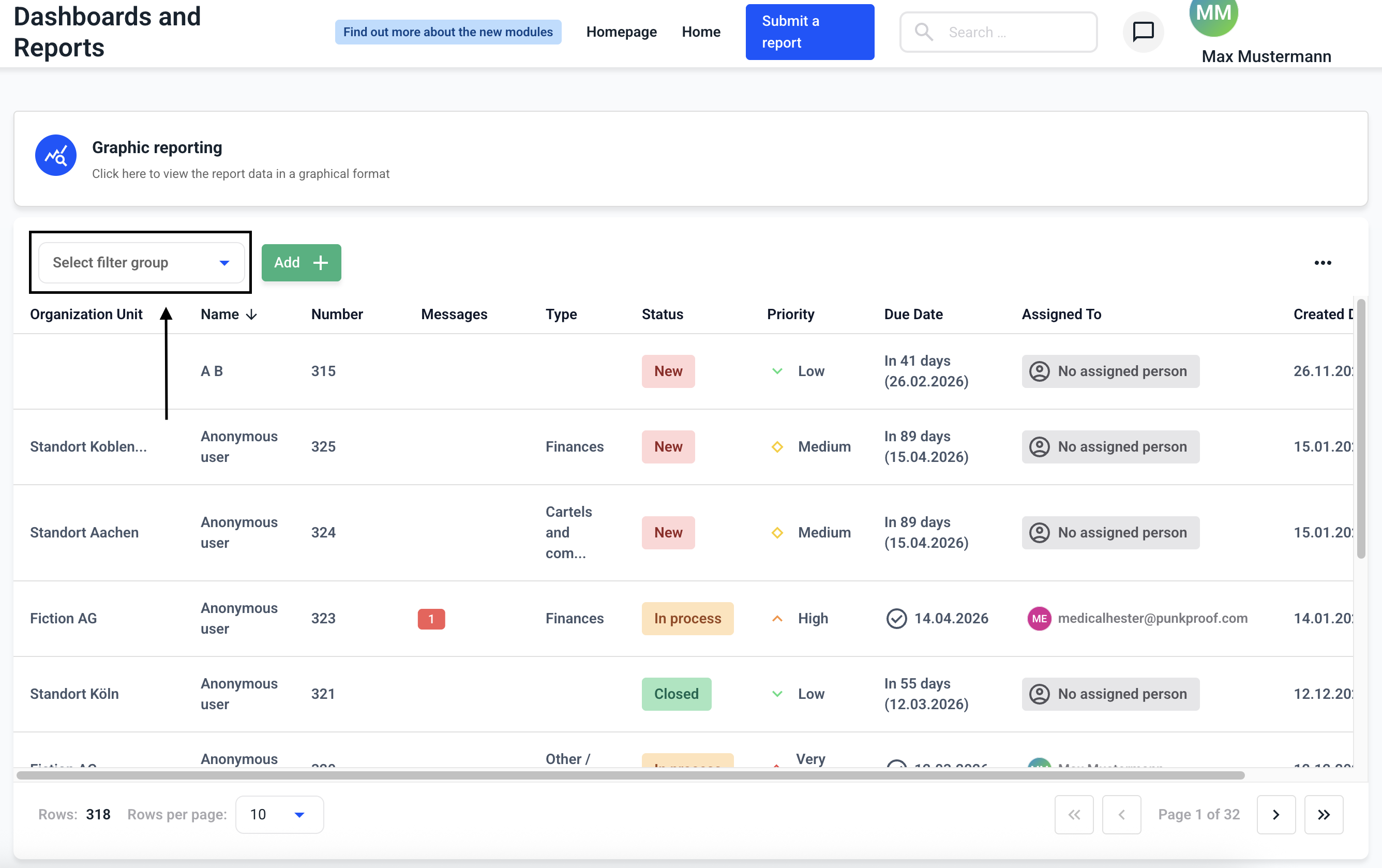Click red message badge on report 323
The height and width of the screenshot is (868, 1382).
pyautogui.click(x=431, y=619)
